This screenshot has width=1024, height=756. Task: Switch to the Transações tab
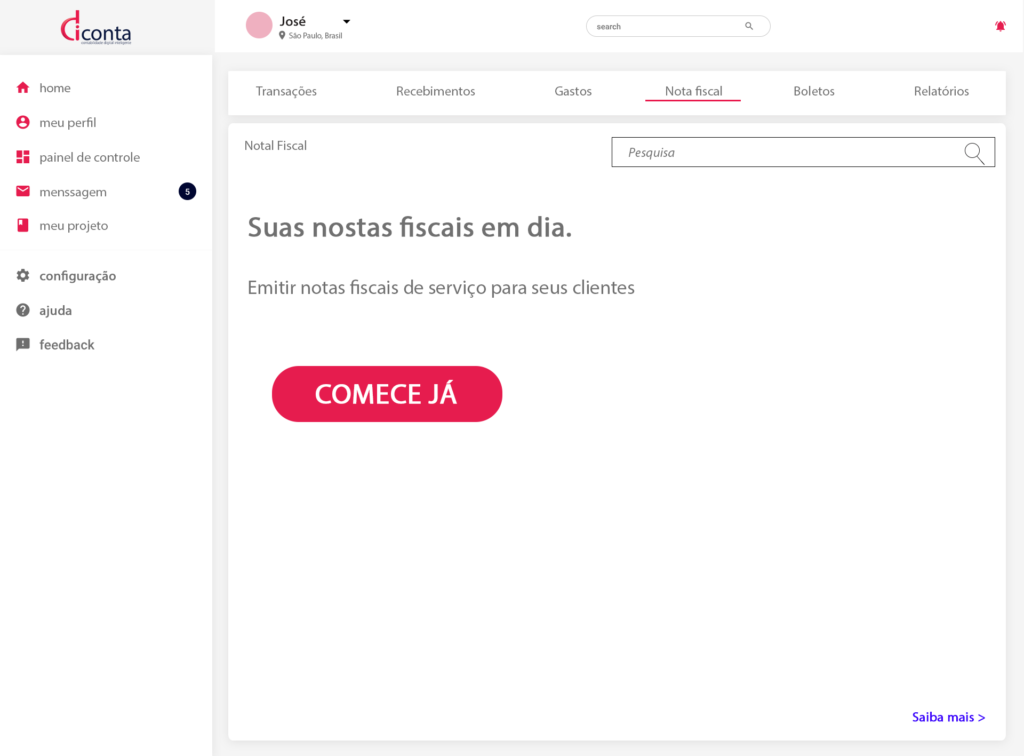click(286, 91)
